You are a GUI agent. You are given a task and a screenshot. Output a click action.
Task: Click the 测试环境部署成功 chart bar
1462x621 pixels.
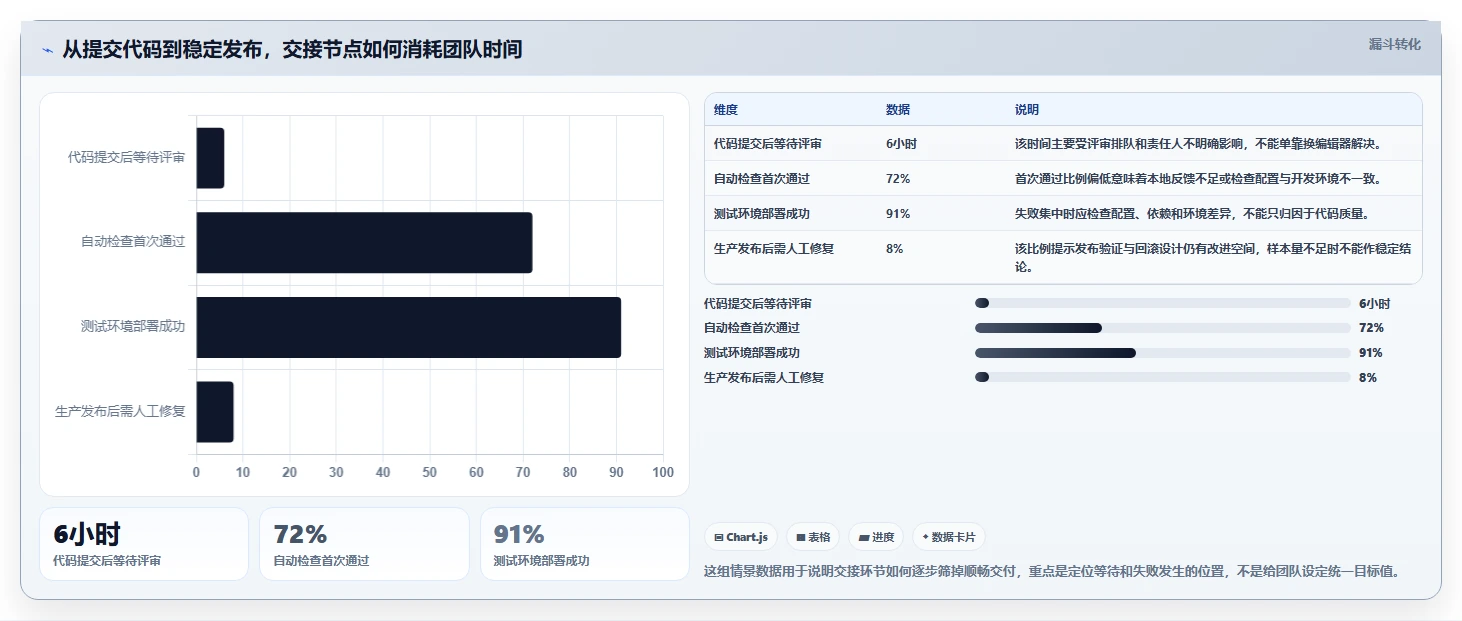[x=408, y=327]
